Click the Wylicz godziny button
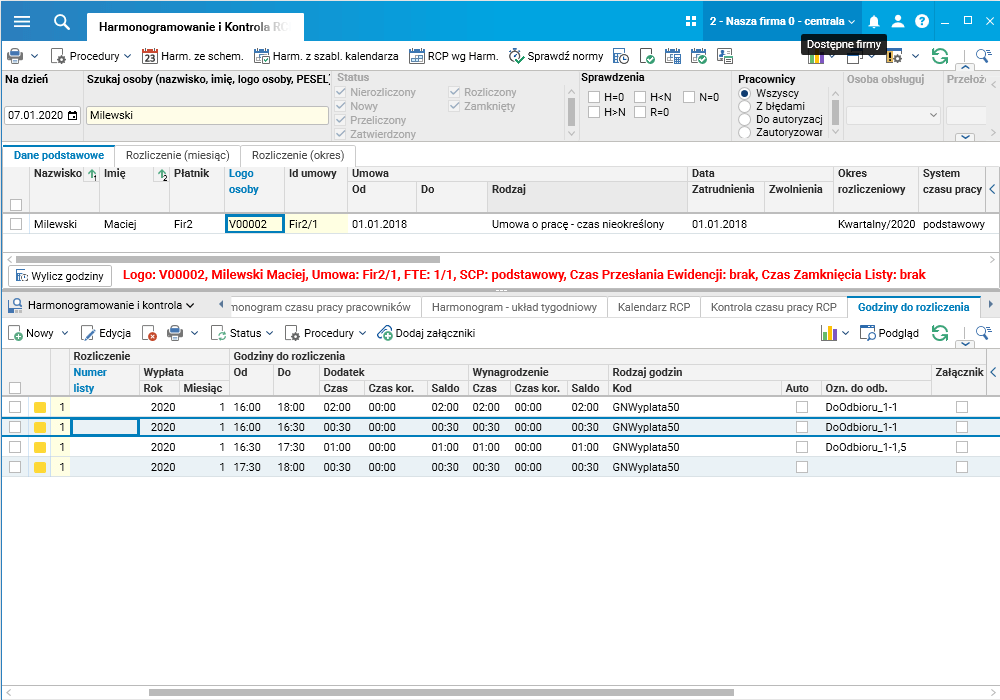The height and width of the screenshot is (700, 1000). [x=59, y=275]
